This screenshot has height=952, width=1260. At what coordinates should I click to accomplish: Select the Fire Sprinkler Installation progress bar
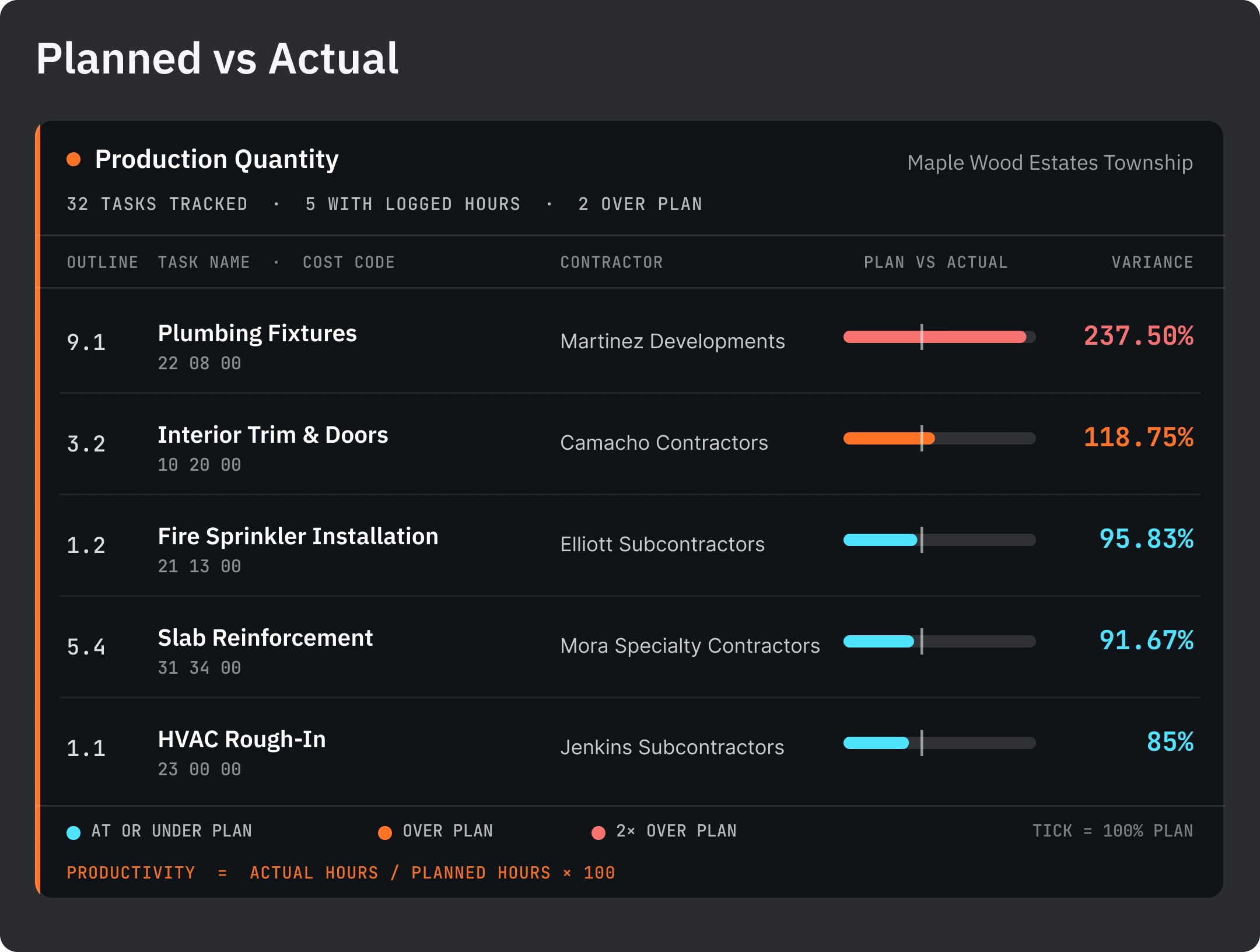pos(939,540)
